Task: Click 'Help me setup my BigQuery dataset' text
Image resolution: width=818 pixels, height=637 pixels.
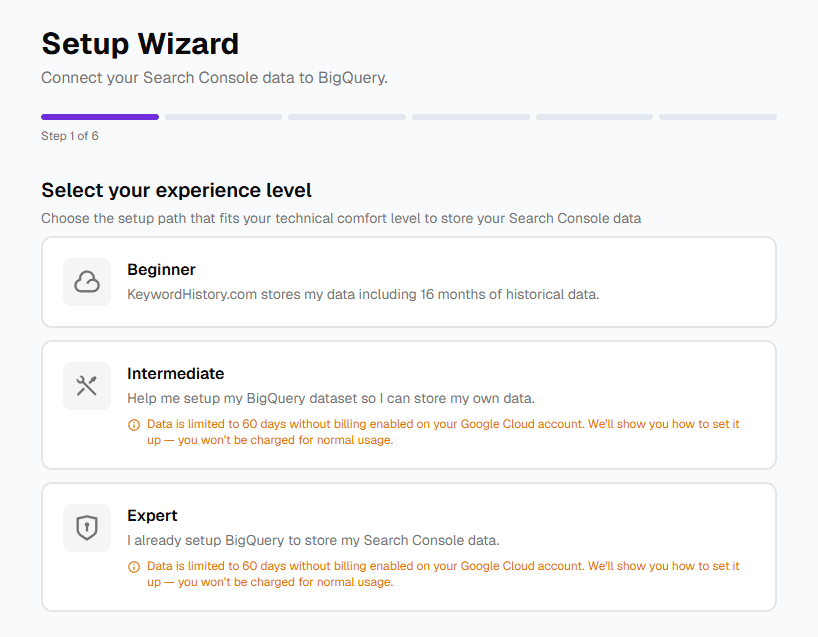Action: point(331,399)
